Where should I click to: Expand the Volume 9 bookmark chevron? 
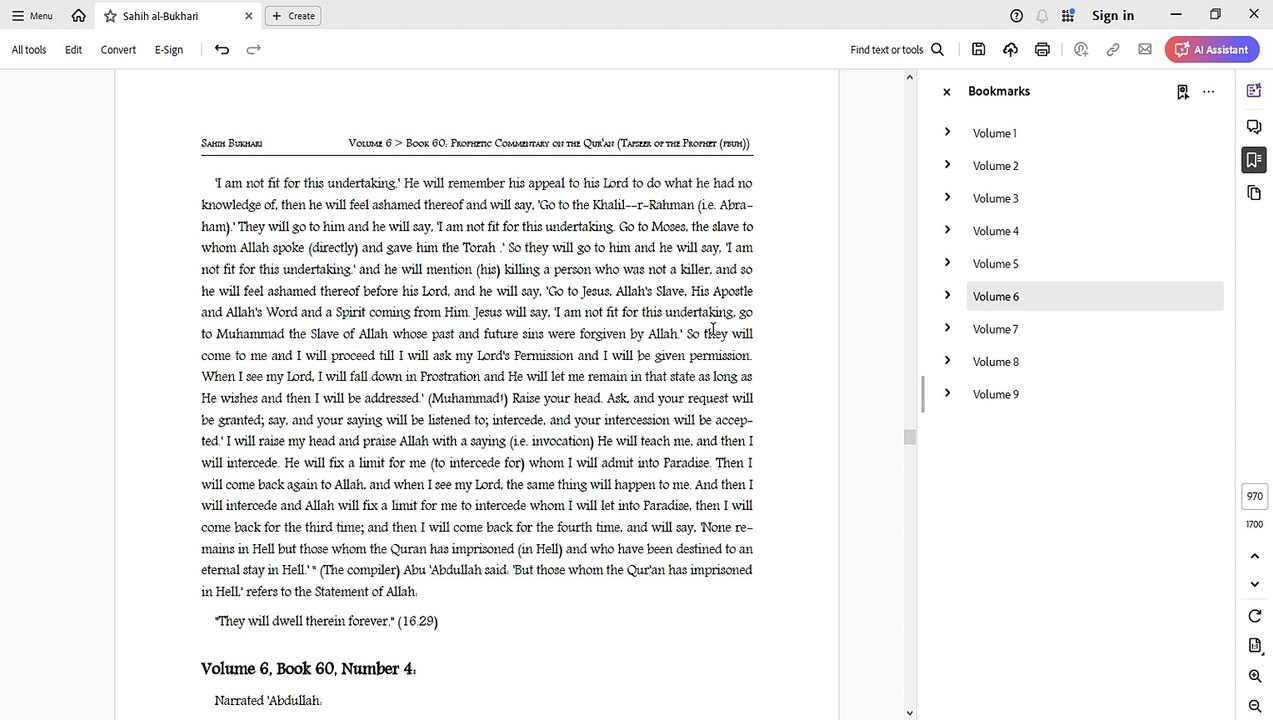947,393
